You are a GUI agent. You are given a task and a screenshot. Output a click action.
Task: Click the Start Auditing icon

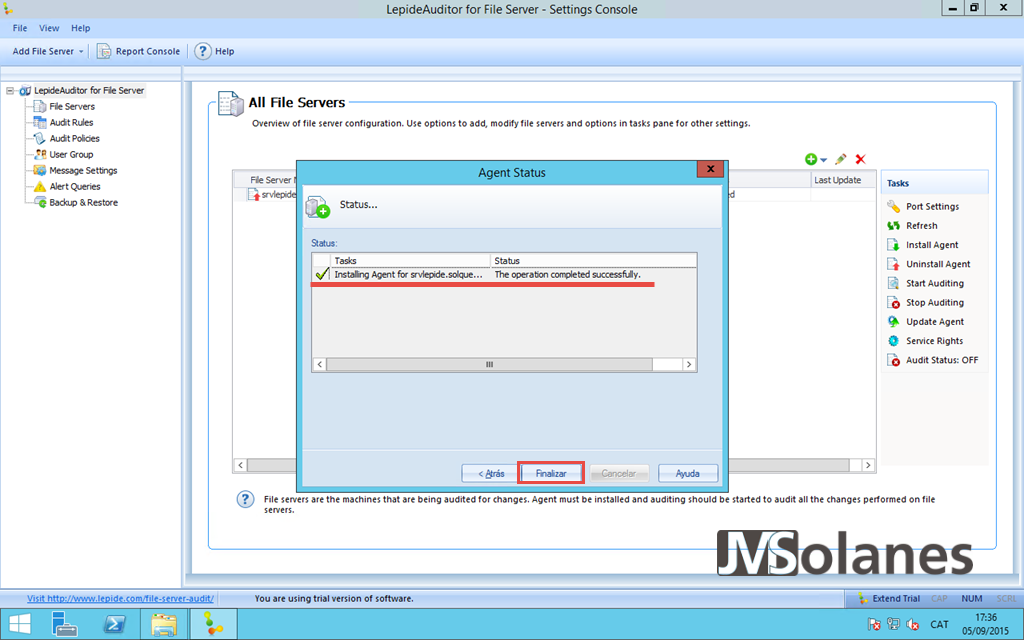893,283
